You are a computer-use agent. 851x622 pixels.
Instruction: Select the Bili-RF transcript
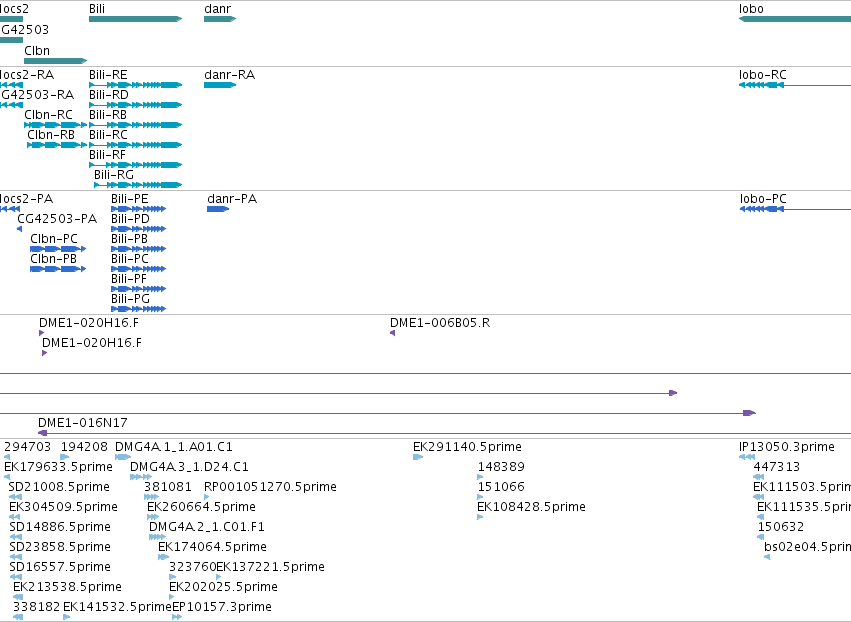(135, 165)
